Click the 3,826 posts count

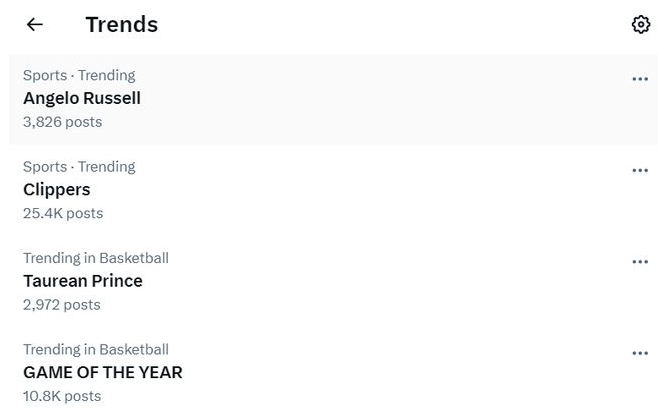[x=62, y=122]
